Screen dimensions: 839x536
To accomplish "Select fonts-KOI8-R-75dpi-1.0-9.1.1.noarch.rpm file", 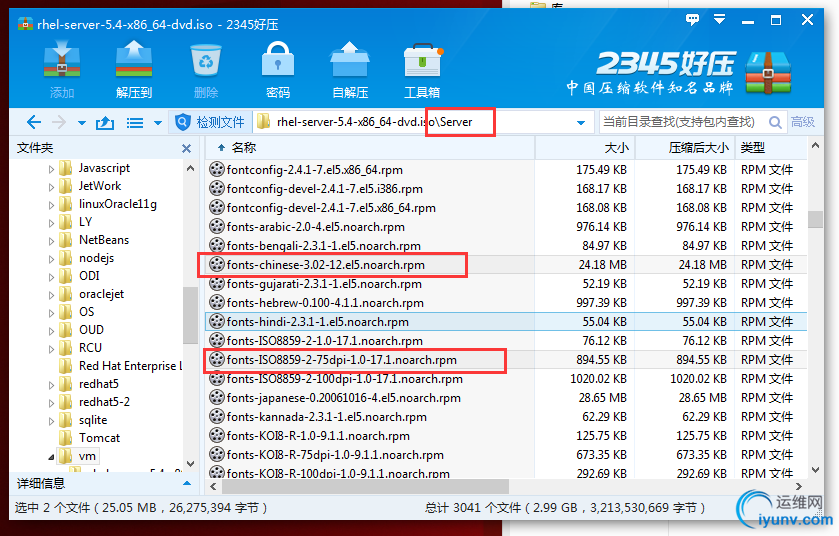I will (x=335, y=455).
